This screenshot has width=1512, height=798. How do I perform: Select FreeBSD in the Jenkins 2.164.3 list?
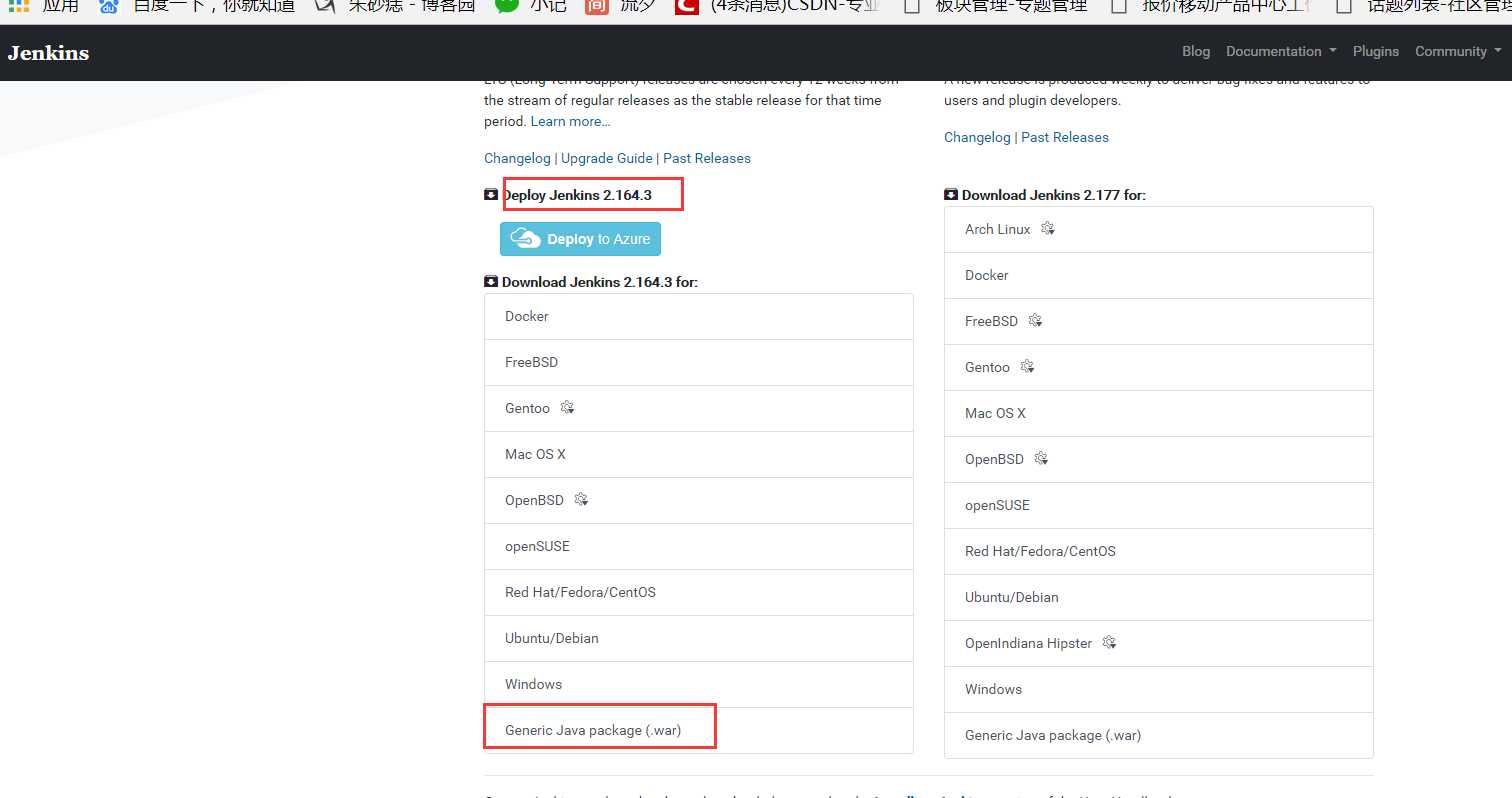(699, 362)
